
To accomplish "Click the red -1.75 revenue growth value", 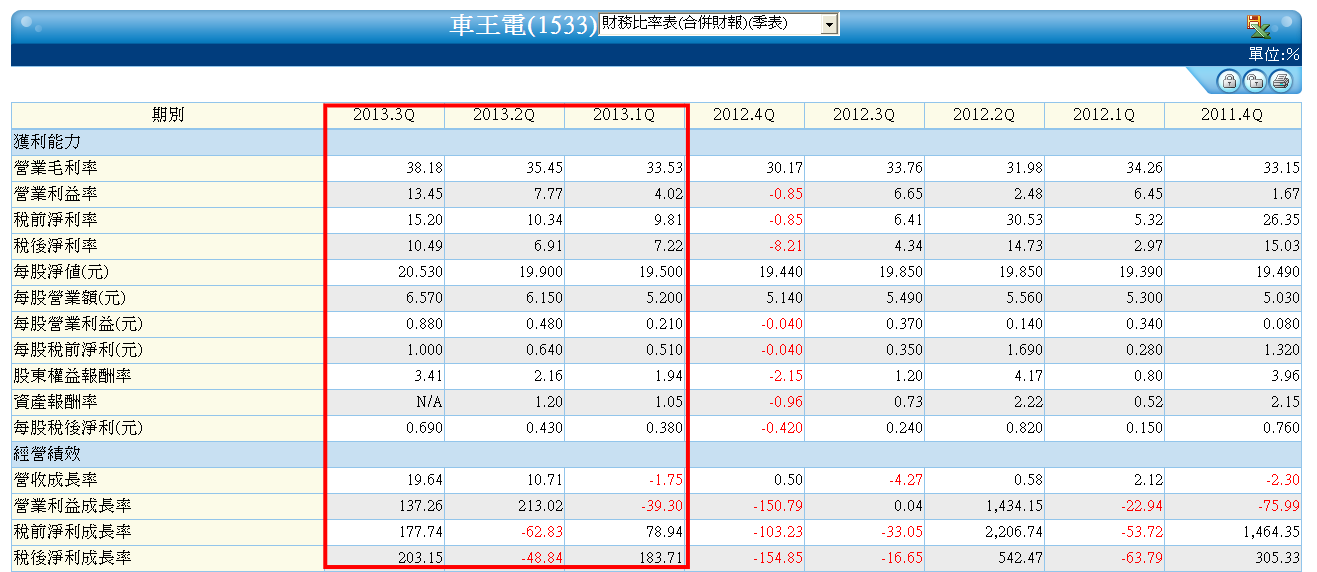I will (664, 480).
